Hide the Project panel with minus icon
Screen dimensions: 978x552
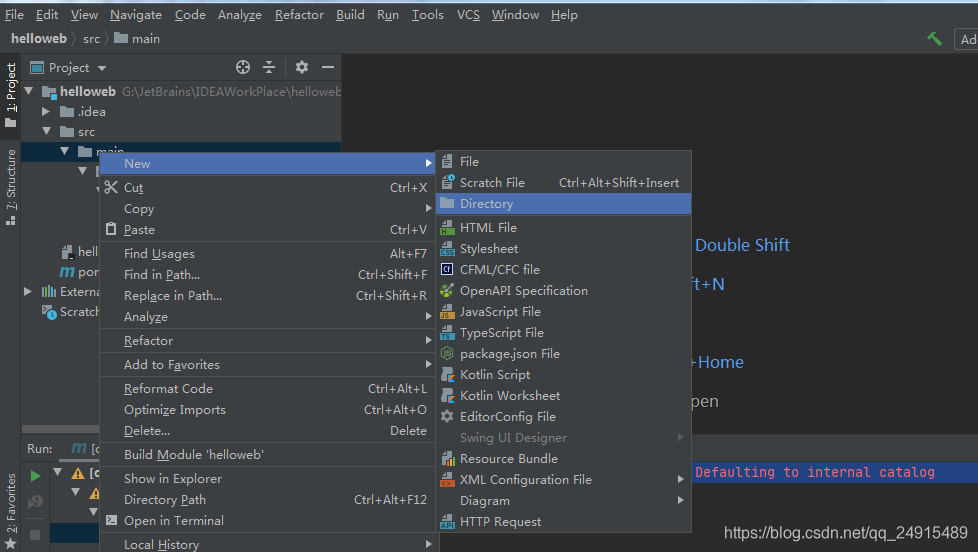328,67
